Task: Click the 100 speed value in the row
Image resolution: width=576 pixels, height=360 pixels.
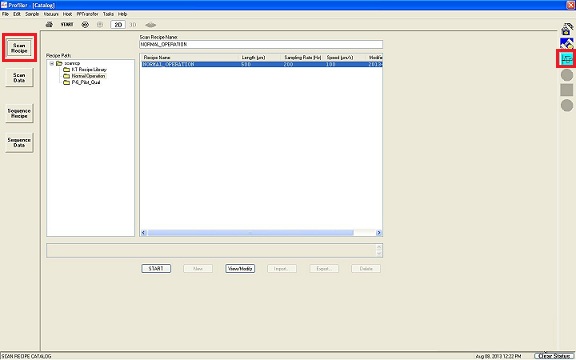Action: (x=331, y=64)
